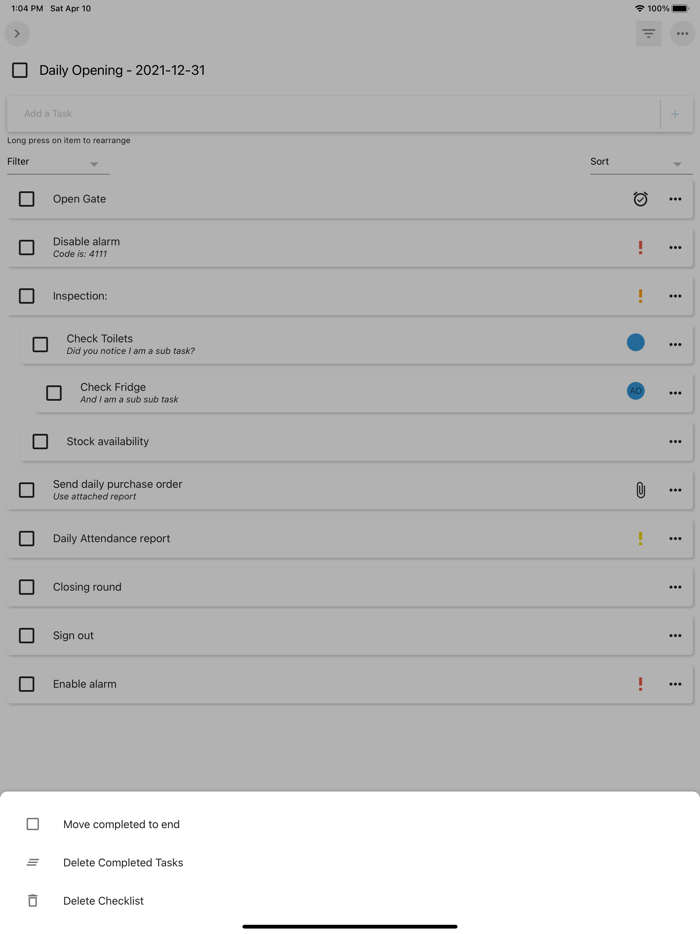
Task: Select Delete Completed Tasks from the sheet
Action: (123, 862)
